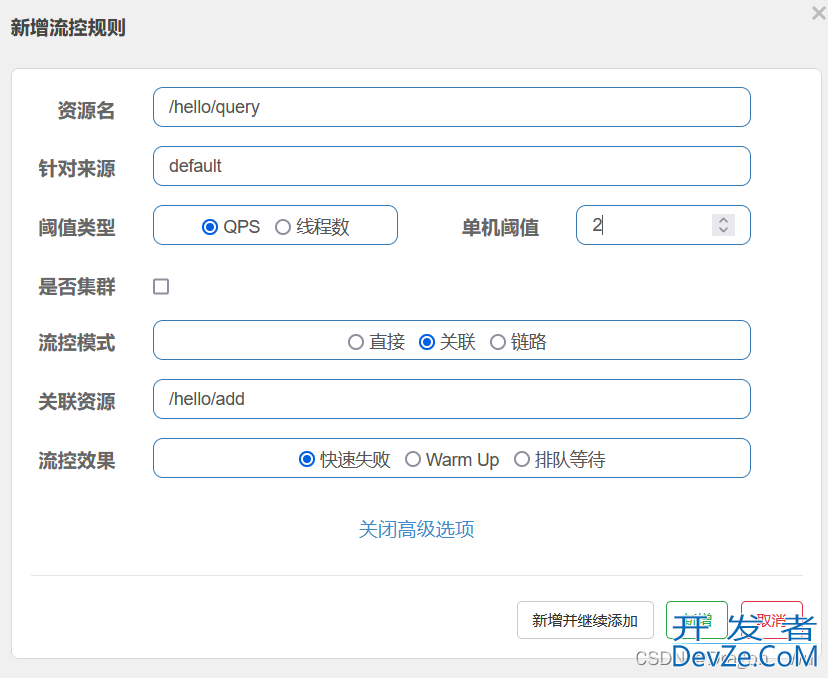Screen dimensions: 828x678
Task: Click the 新增并继续添加 button
Action: (585, 620)
